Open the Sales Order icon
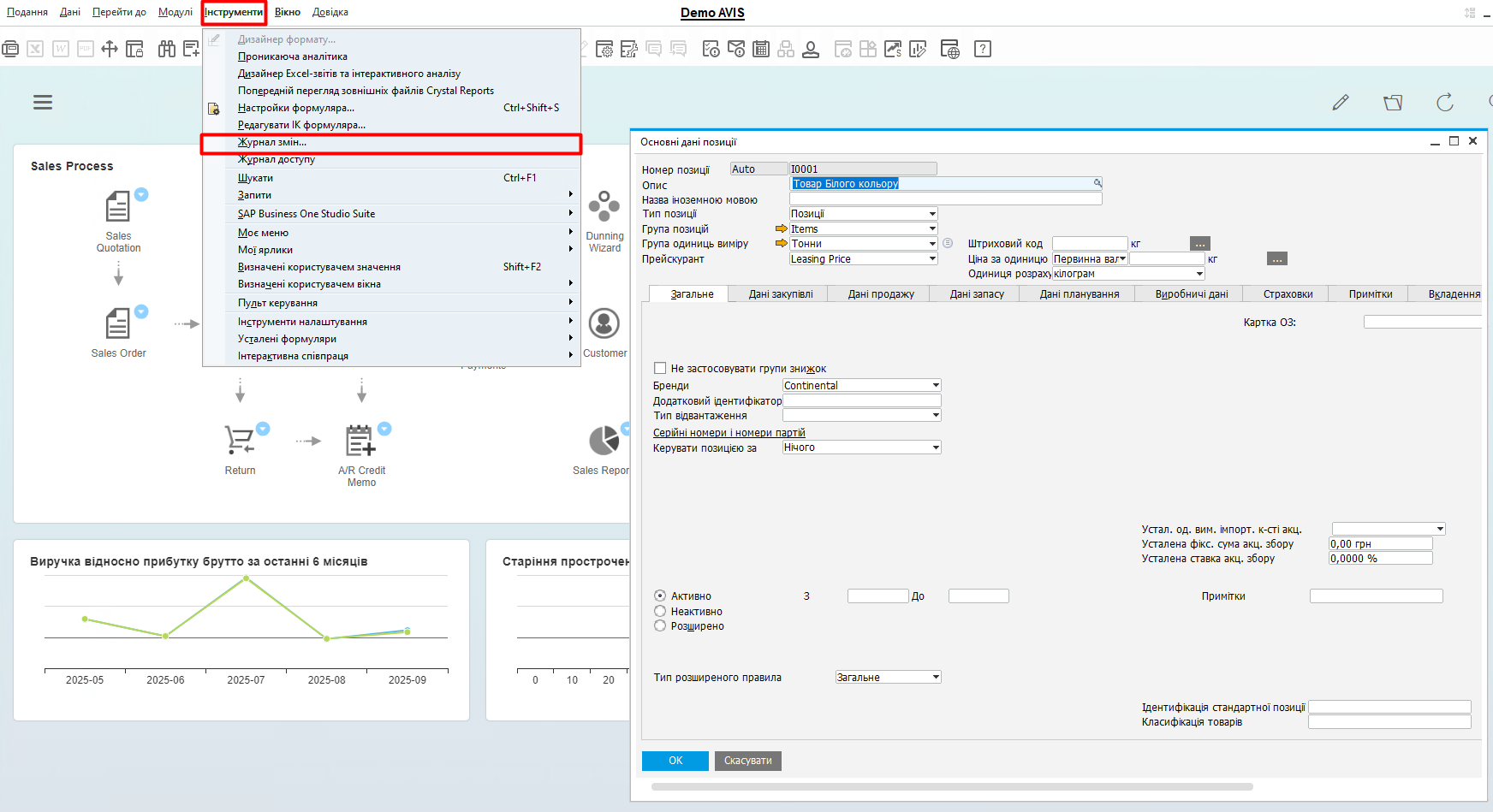Screen dimensions: 1493x812 tap(118, 324)
